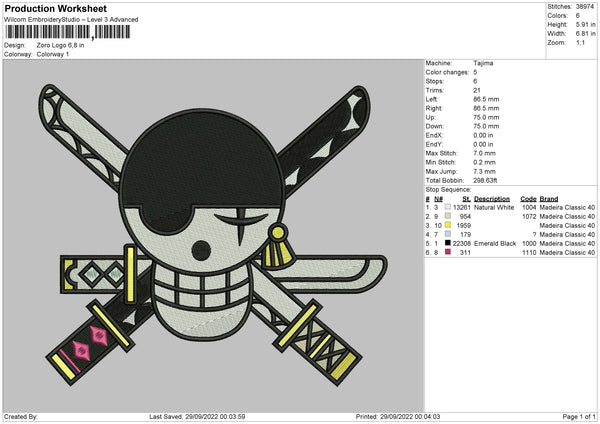Click the Emerald Black color swatch
Screen dimensions: 600x424
448,243
